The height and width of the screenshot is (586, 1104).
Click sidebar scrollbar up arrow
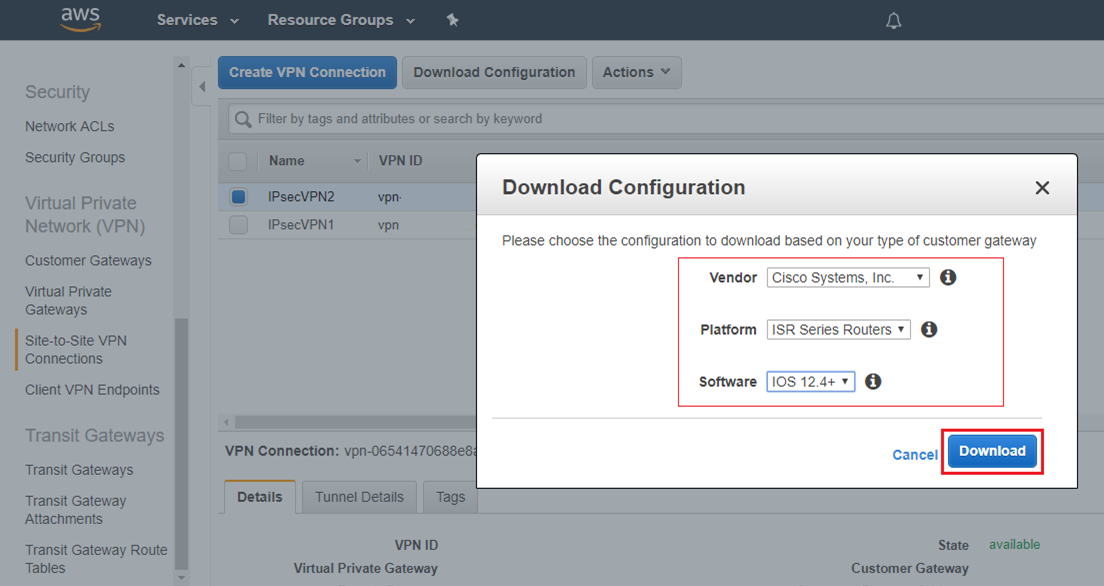(x=181, y=65)
